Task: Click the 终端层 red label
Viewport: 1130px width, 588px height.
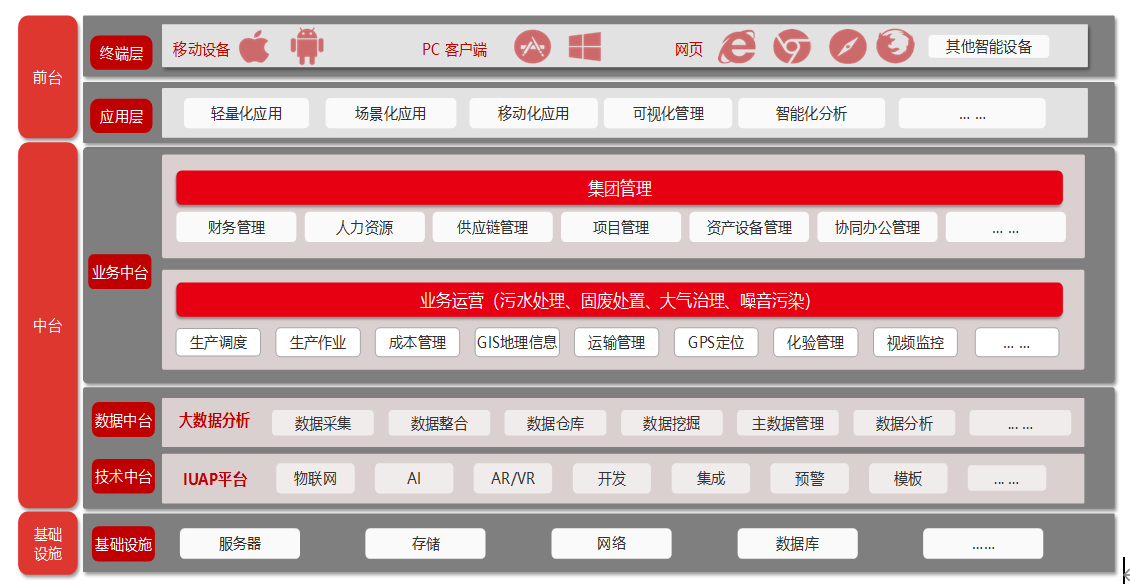Action: [x=121, y=53]
